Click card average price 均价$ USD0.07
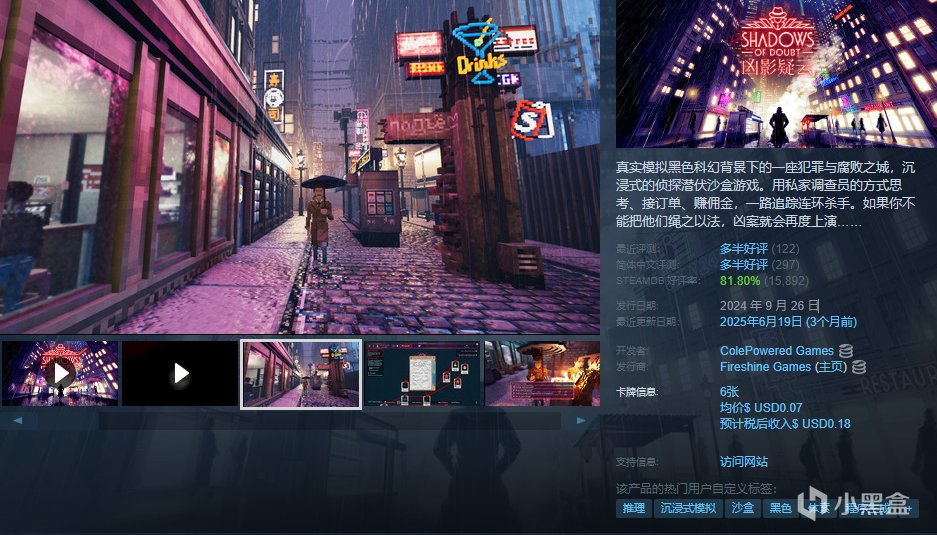 761,408
